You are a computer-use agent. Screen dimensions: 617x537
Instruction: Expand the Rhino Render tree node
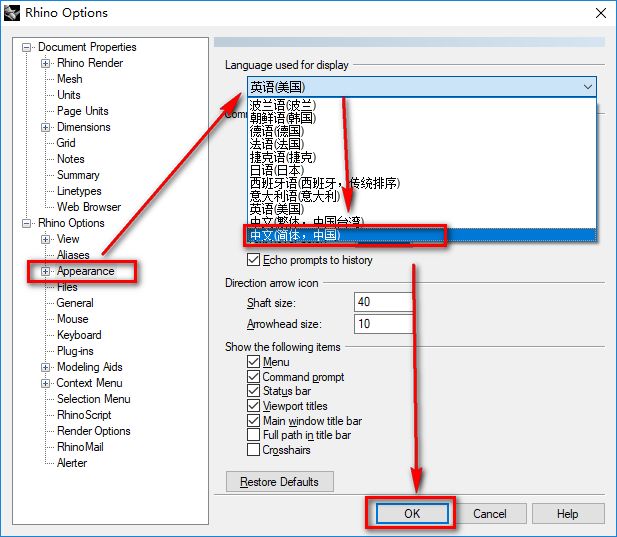[46, 63]
